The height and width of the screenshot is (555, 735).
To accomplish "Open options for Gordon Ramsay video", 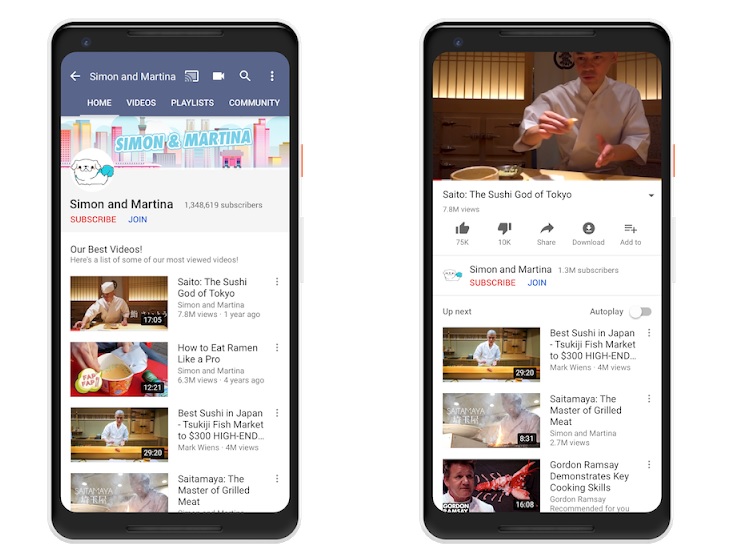I will 649,465.
